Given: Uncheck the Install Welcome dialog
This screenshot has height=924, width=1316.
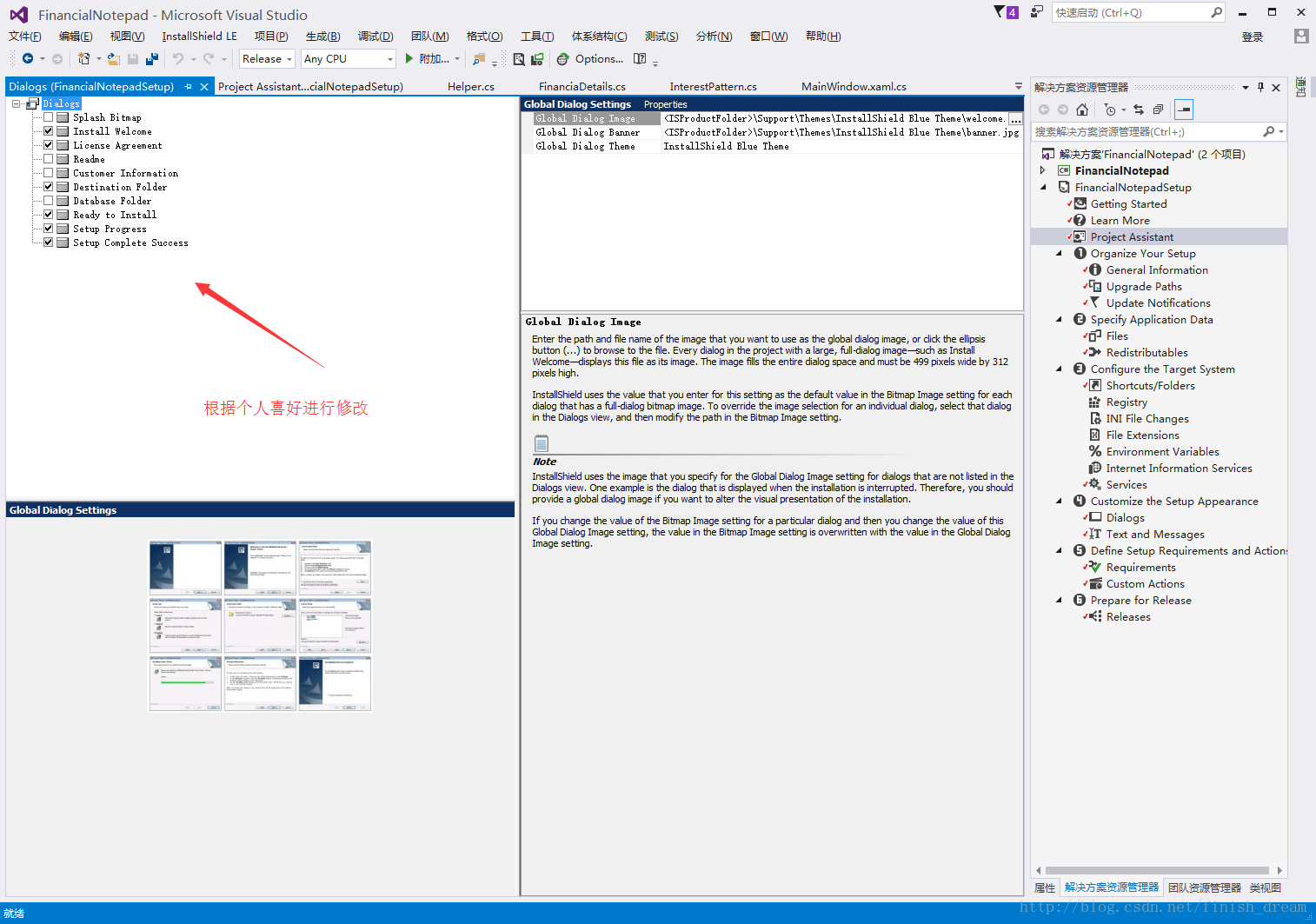Looking at the screenshot, I should coord(49,131).
